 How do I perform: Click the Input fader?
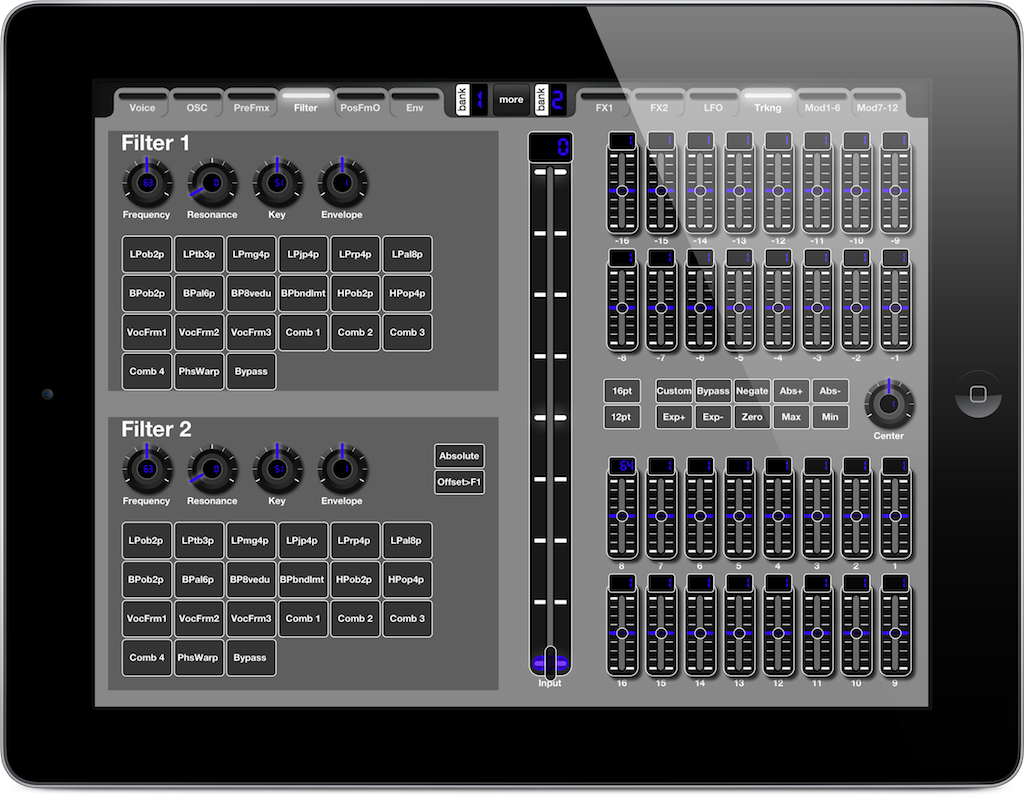click(549, 662)
